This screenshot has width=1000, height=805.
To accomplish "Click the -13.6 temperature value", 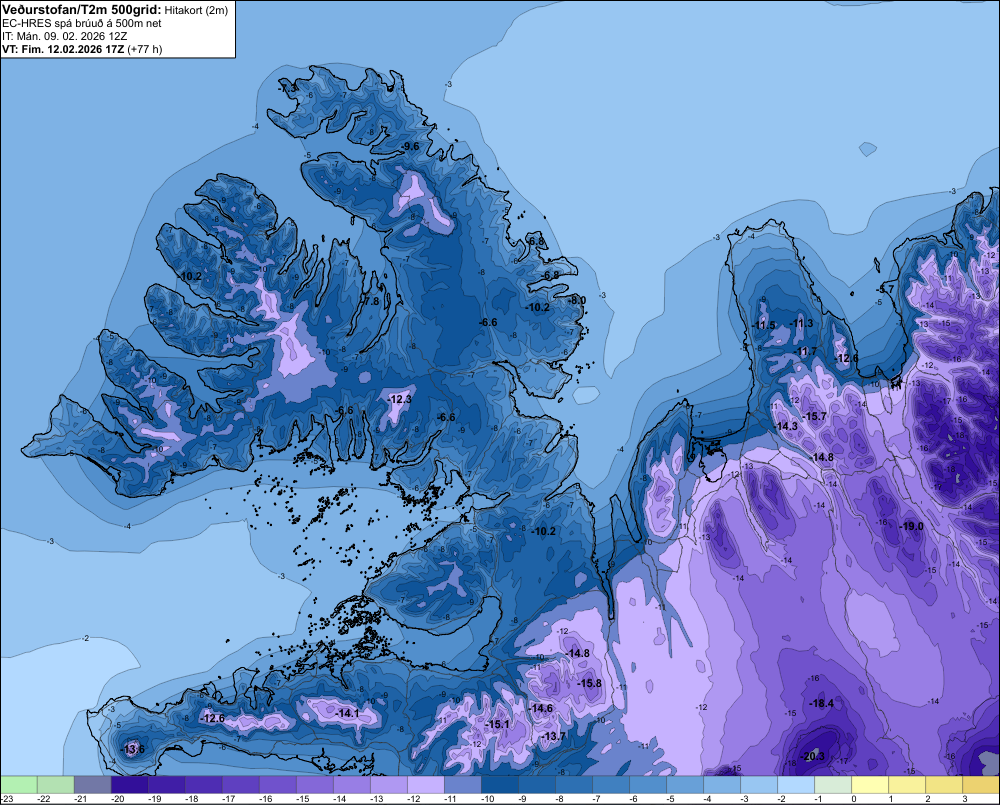I will click(x=133, y=749).
